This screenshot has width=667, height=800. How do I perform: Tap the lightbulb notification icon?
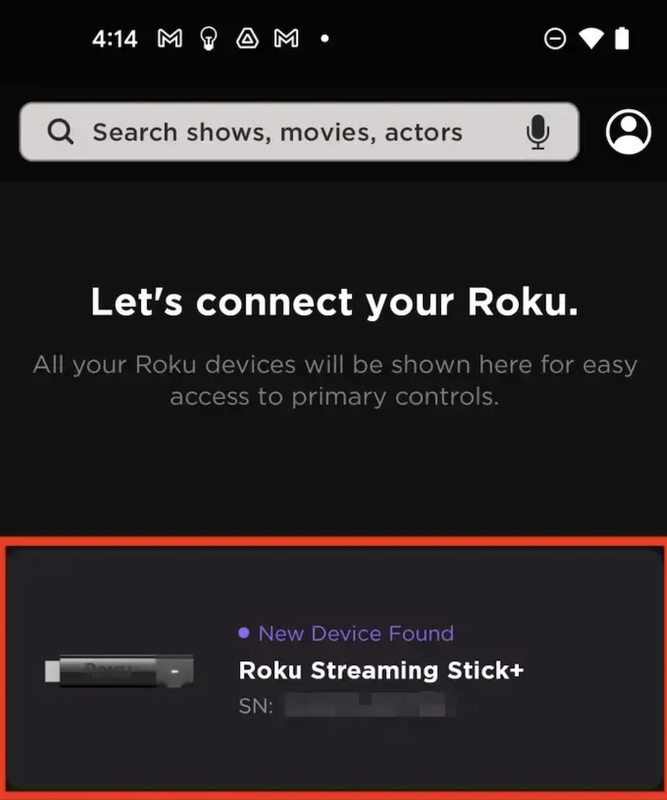point(208,39)
